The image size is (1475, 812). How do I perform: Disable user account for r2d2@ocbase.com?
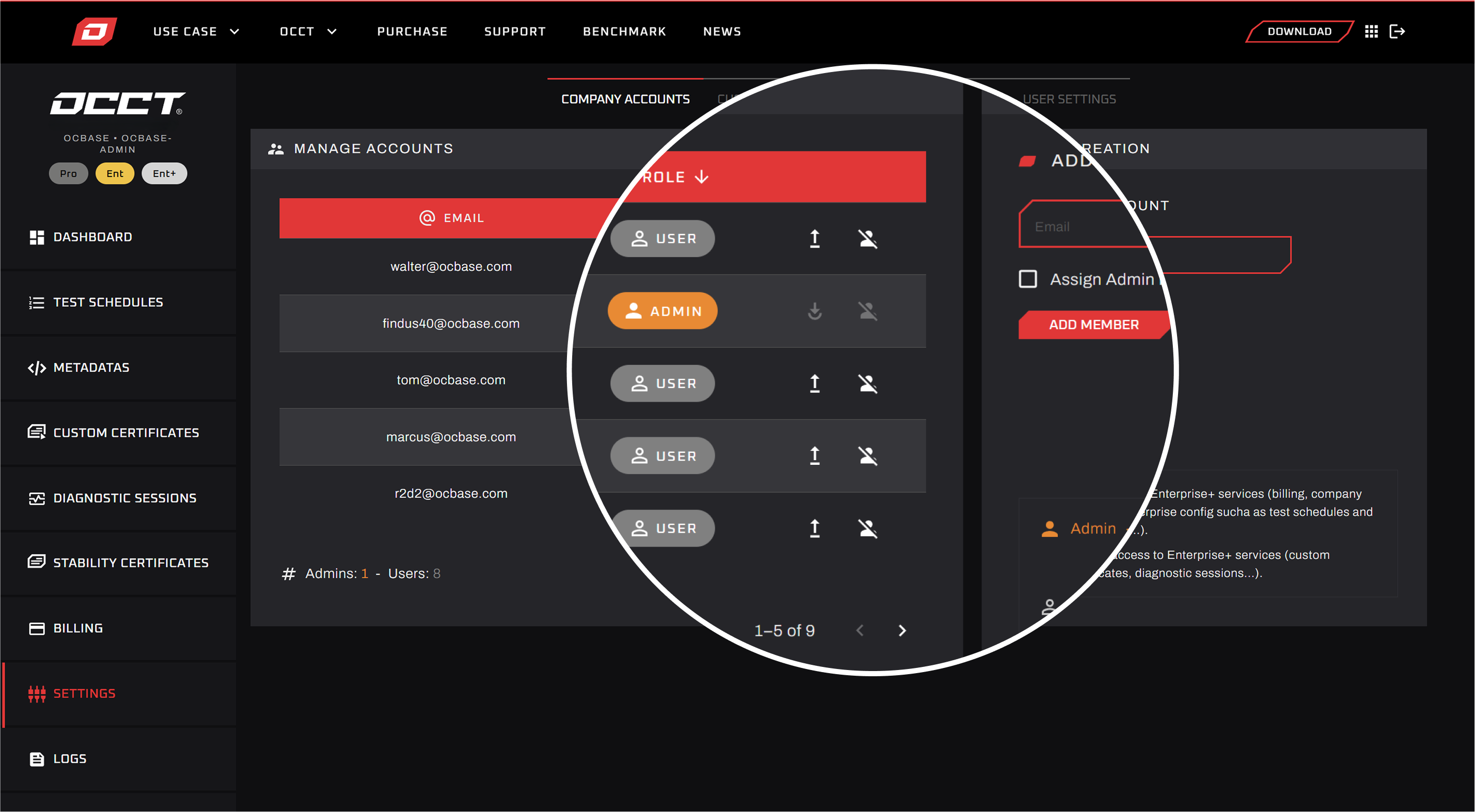[x=866, y=528]
